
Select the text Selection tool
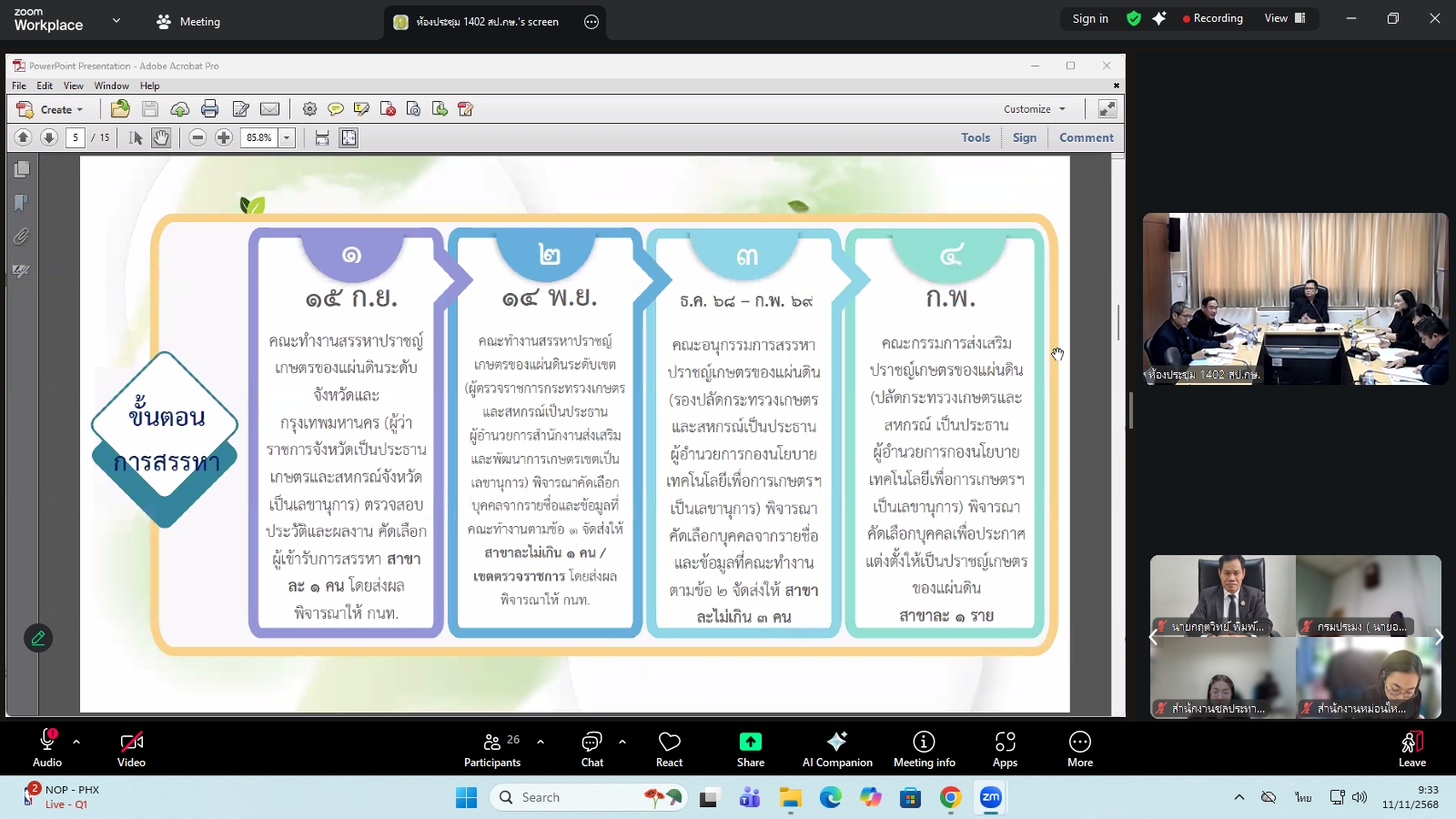pos(134,137)
